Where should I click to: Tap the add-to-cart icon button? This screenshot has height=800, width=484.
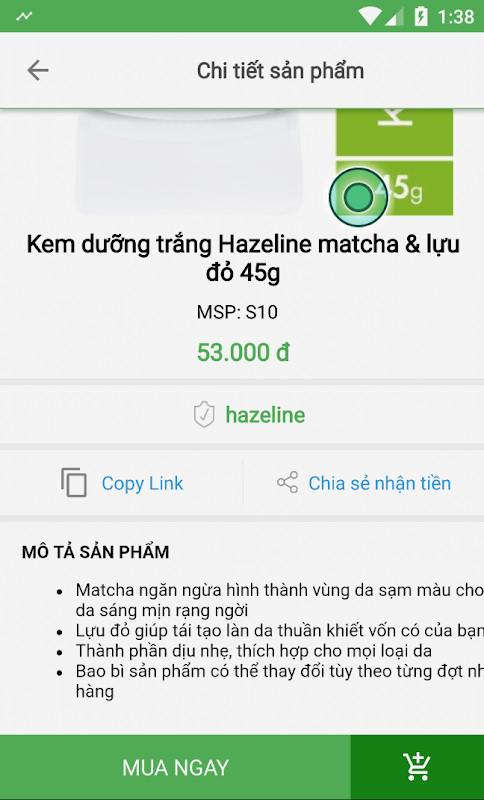point(417,767)
